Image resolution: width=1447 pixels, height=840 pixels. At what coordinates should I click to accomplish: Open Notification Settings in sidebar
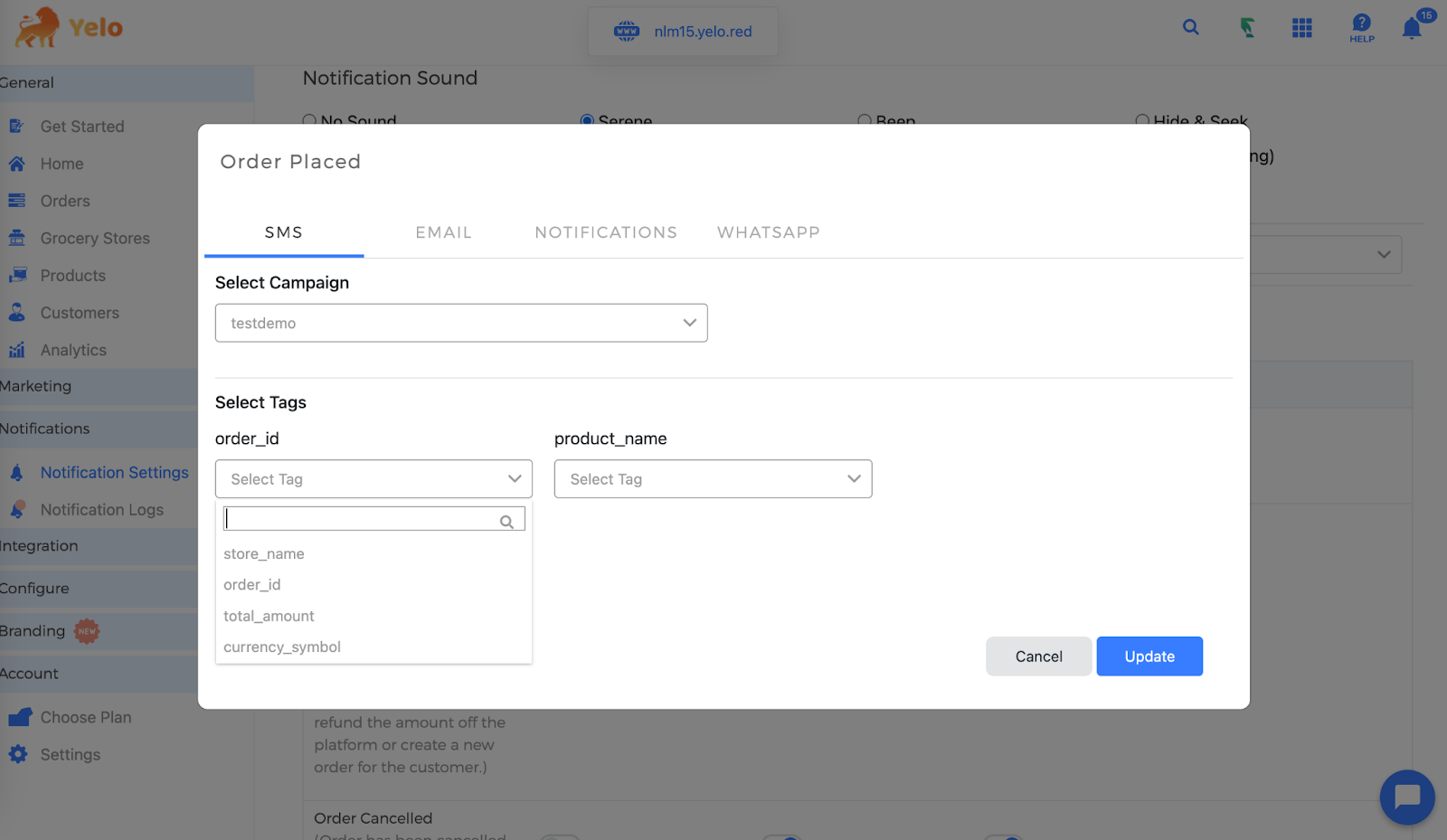point(115,472)
